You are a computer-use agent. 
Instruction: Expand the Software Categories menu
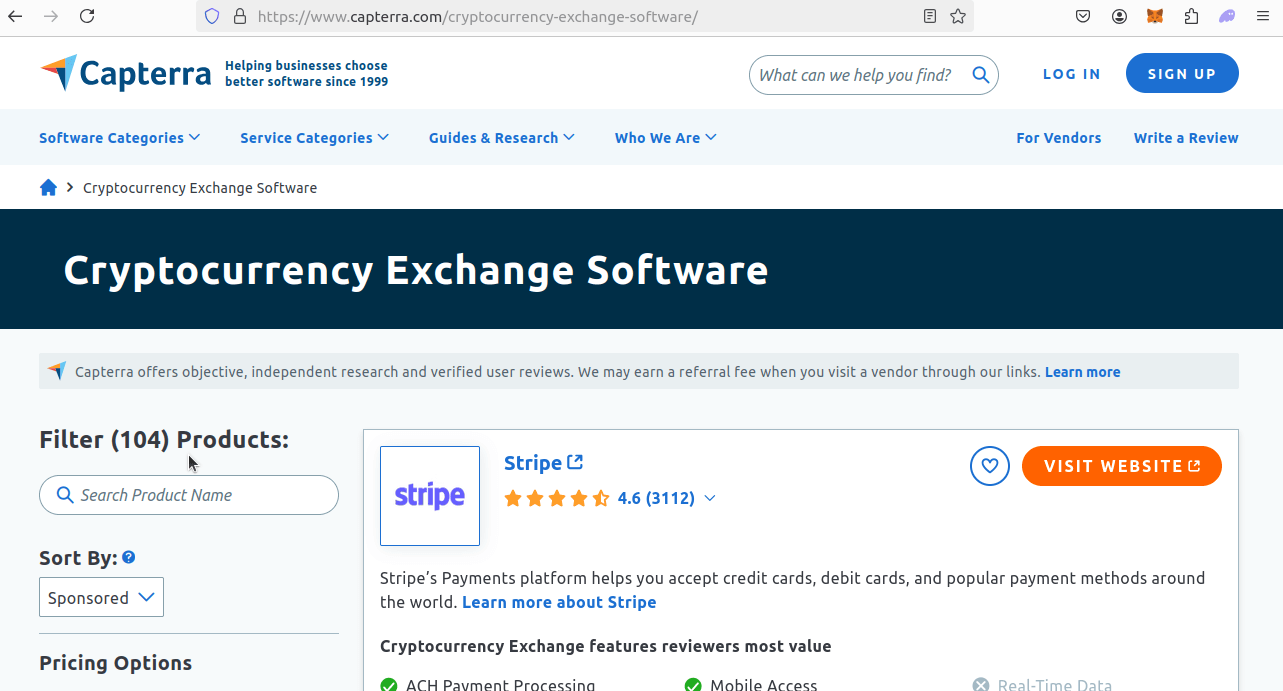point(120,138)
